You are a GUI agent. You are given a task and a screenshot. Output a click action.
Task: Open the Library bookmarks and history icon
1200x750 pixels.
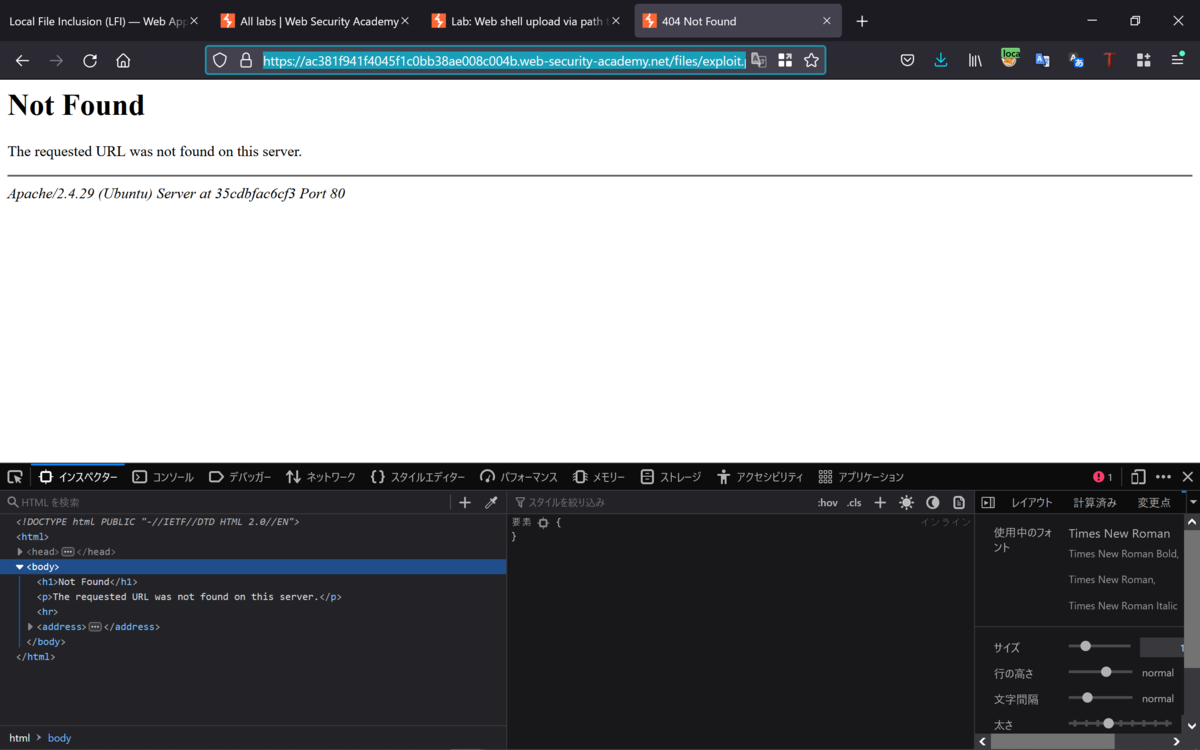pos(975,60)
